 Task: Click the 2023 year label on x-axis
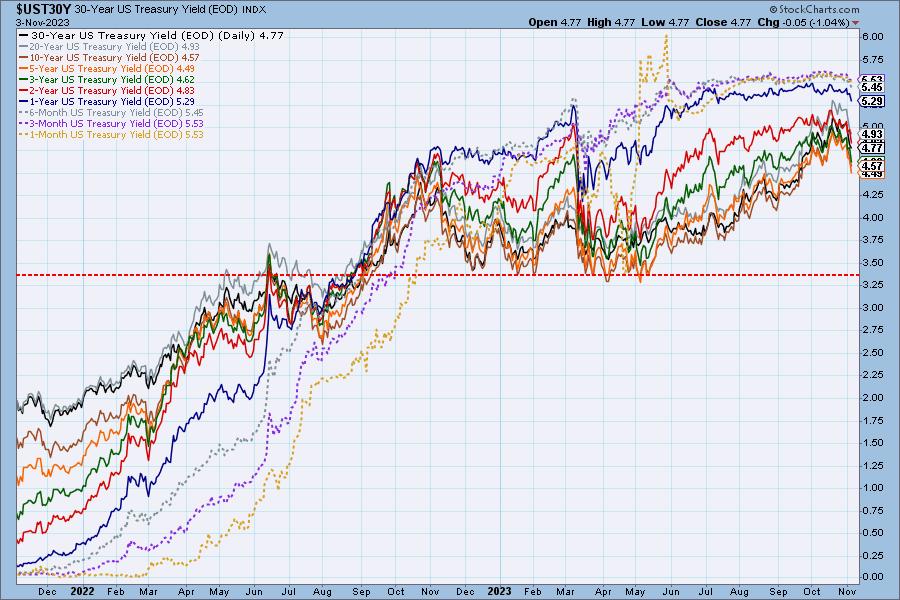499,591
